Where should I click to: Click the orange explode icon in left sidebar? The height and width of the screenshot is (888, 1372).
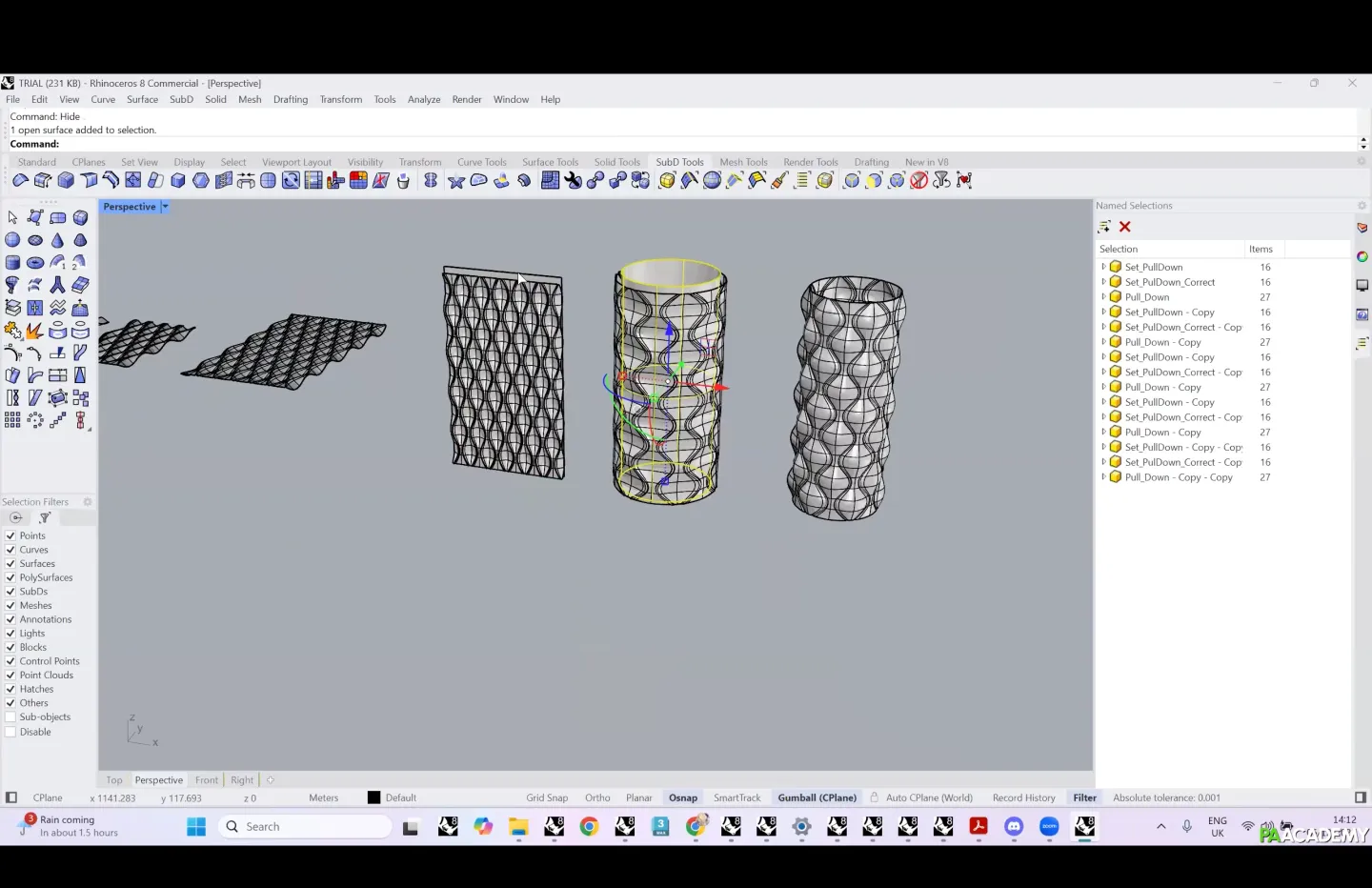coord(34,331)
